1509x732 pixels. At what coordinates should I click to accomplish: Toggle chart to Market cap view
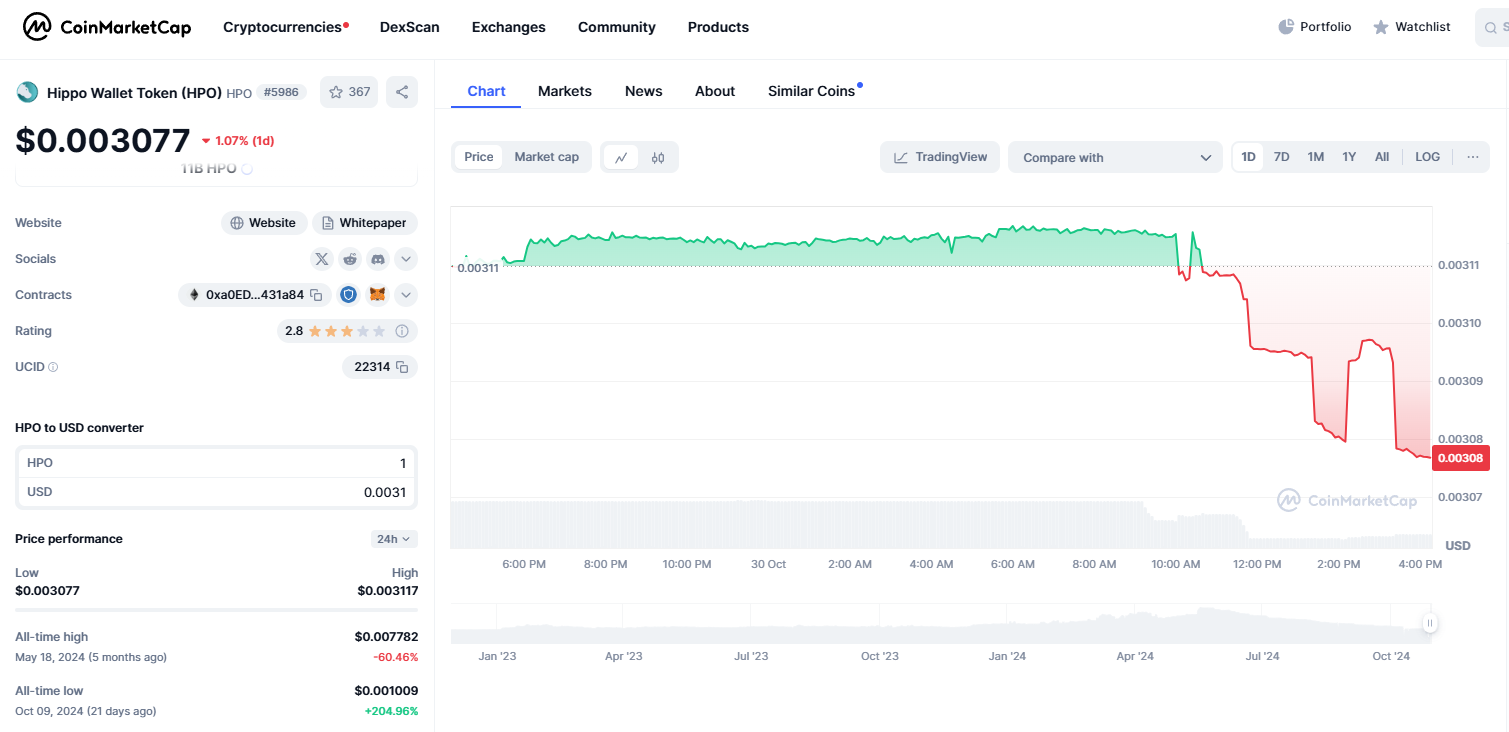[546, 157]
